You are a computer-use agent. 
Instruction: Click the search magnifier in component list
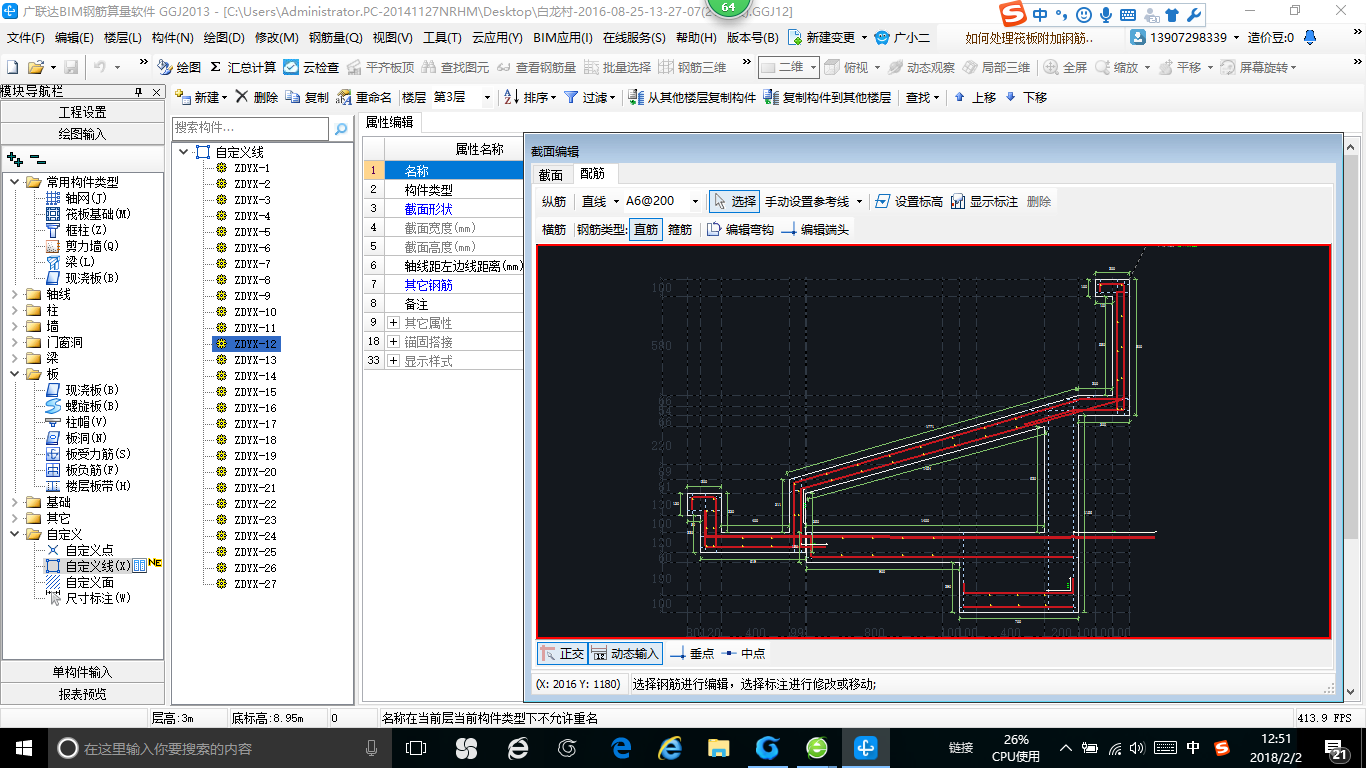click(341, 128)
